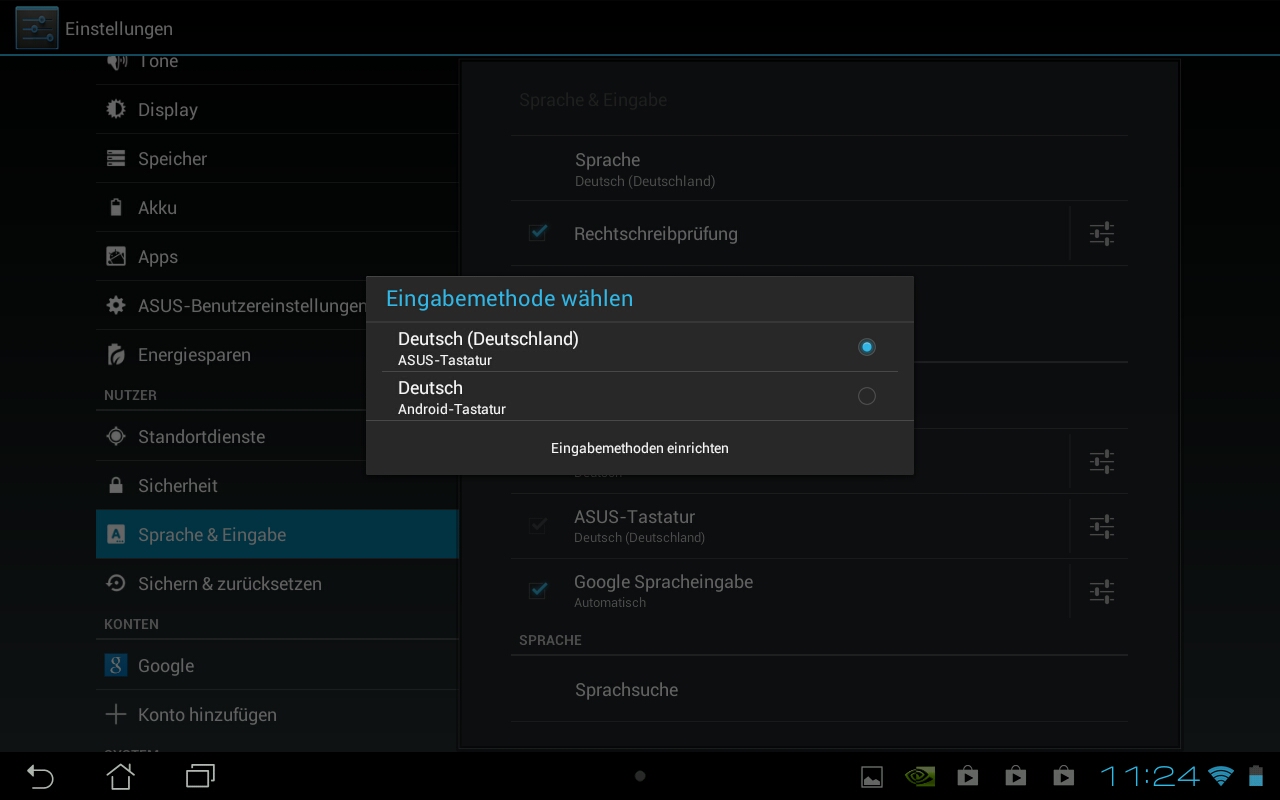Screen dimensions: 1280x800
Task: Open Sichern & zurücksetzen in sidebar
Action: click(x=229, y=584)
